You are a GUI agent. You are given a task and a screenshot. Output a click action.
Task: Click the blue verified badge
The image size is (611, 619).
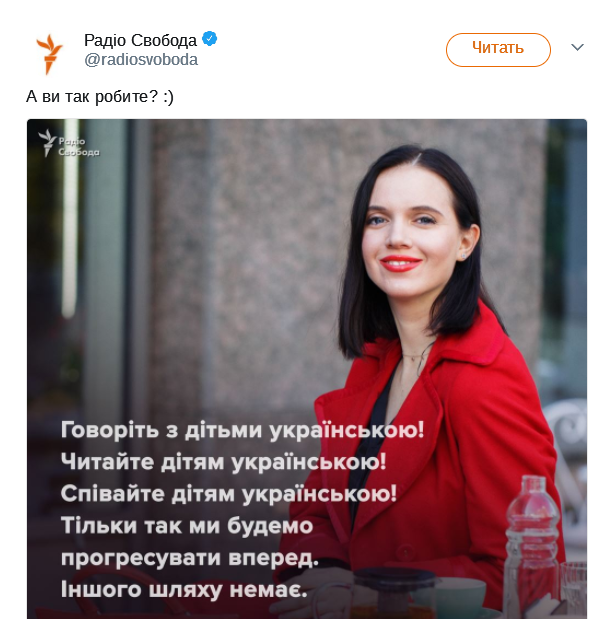[x=209, y=39]
